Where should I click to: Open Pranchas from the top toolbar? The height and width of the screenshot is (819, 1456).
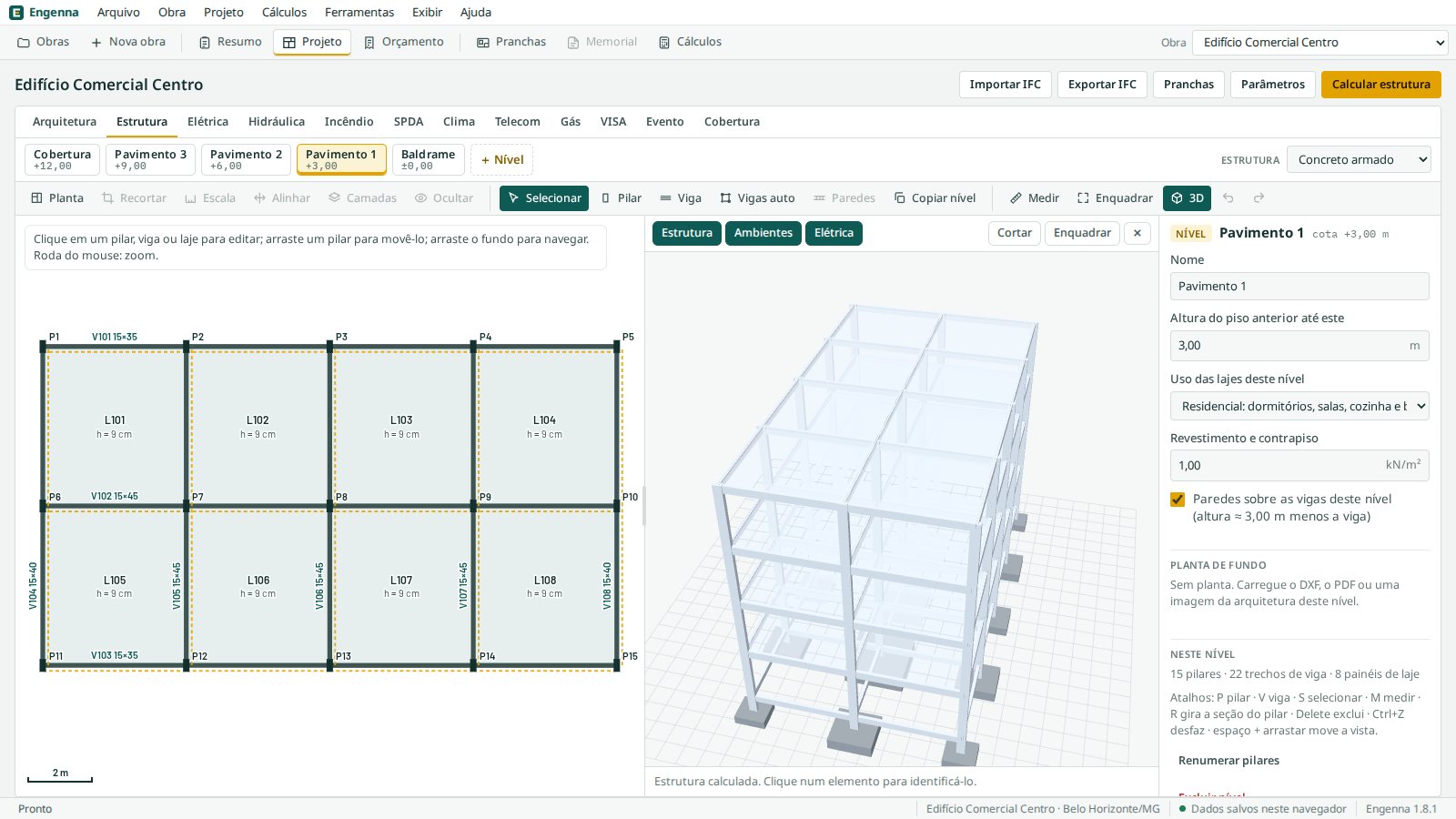pos(511,42)
